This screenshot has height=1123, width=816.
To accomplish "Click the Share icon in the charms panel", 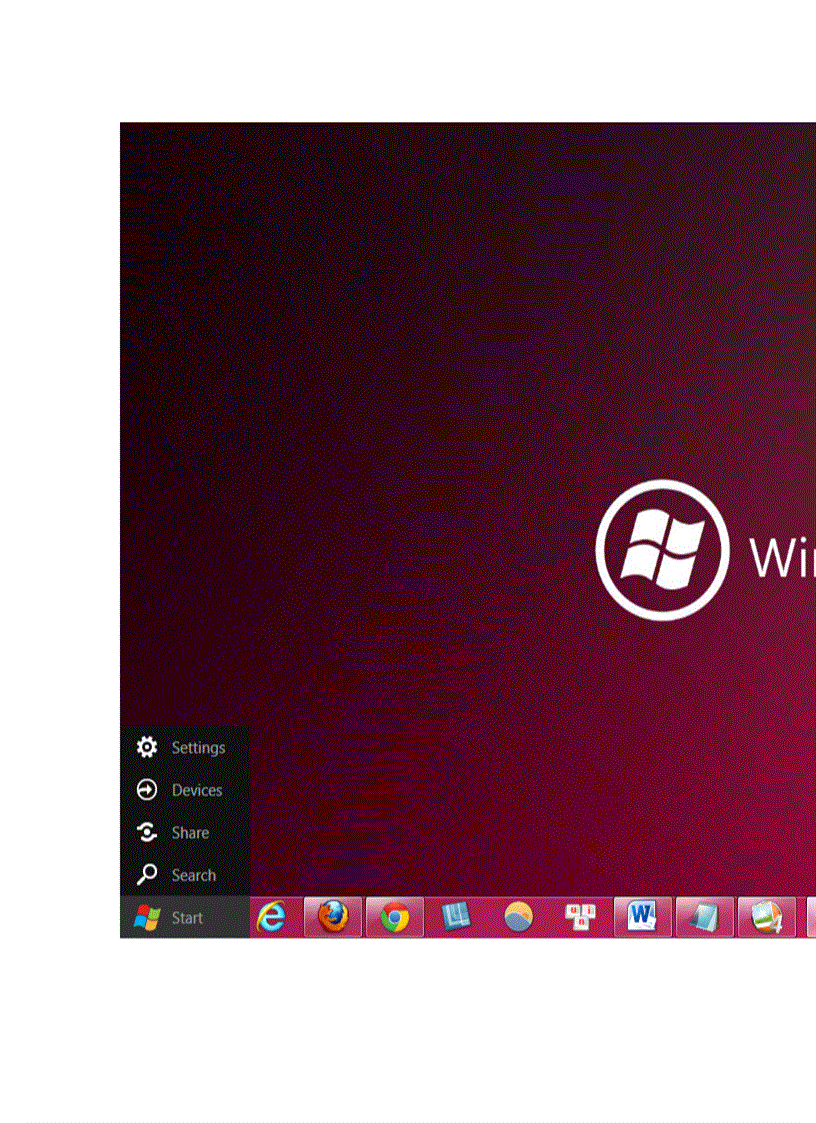I will click(147, 832).
